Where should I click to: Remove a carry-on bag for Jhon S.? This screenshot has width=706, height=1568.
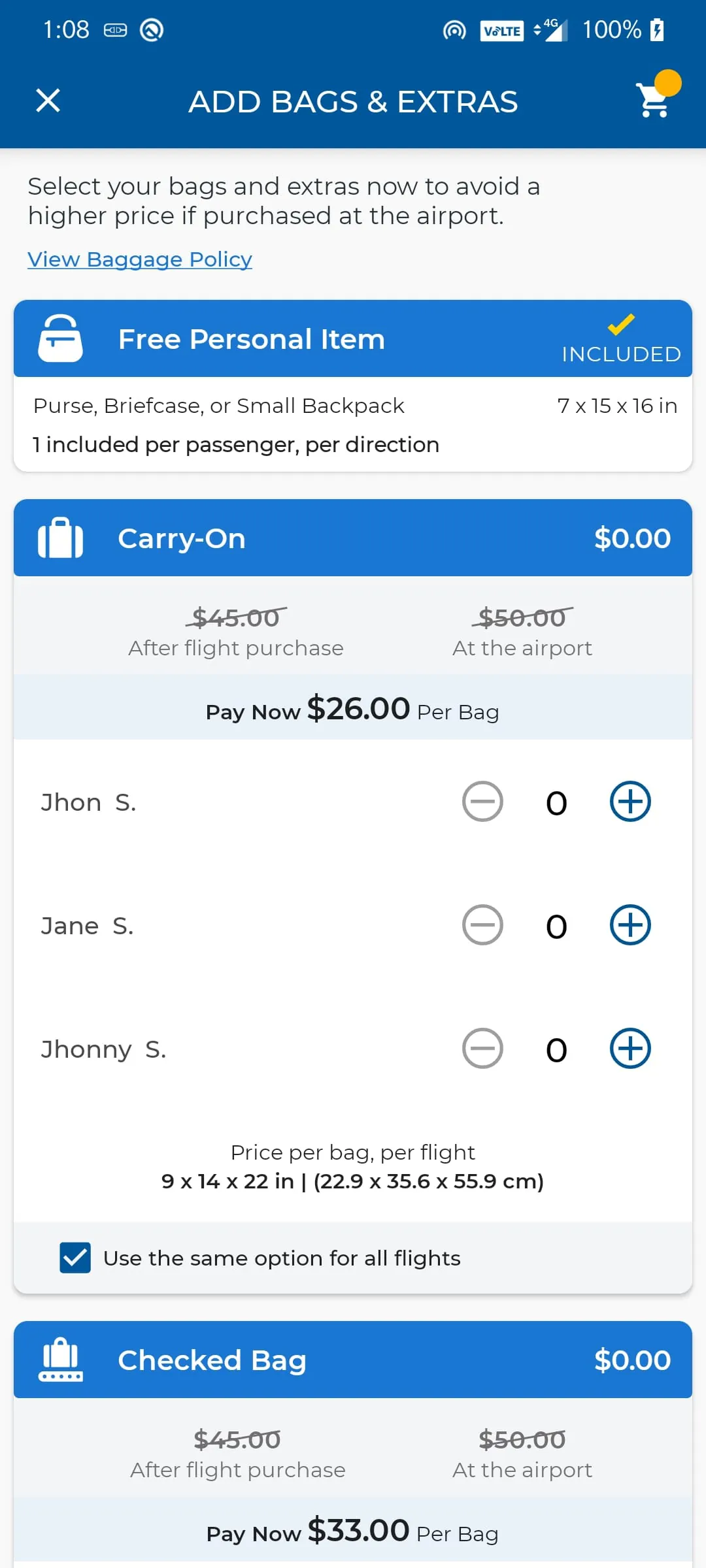click(482, 802)
